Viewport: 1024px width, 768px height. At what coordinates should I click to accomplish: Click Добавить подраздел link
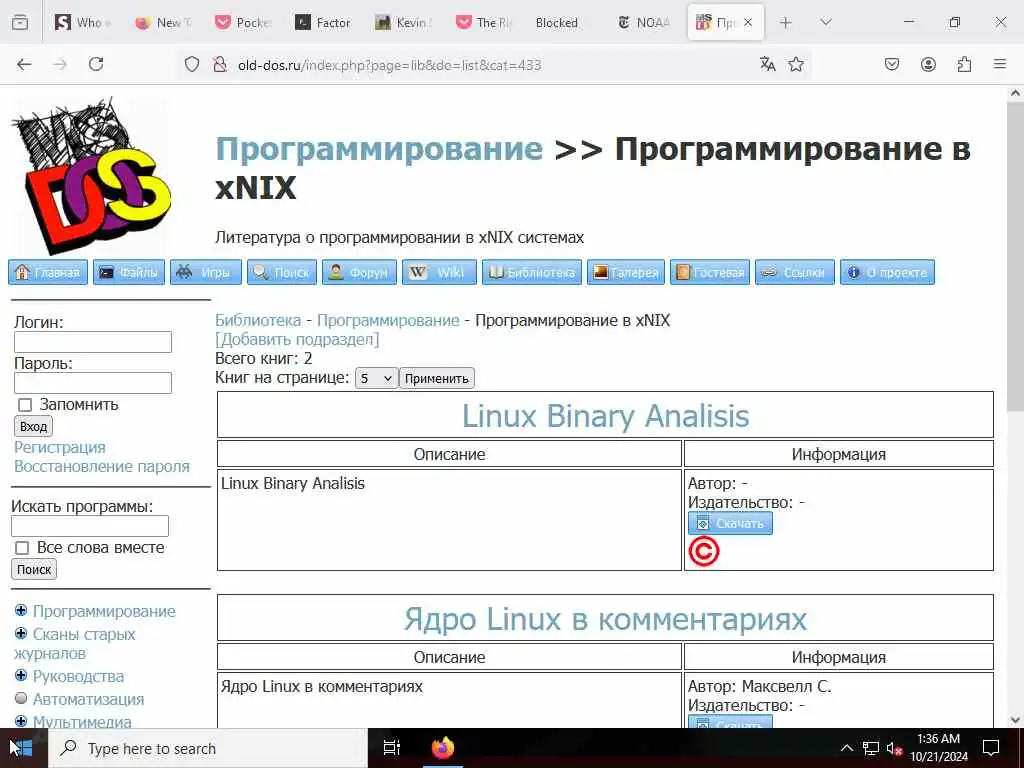297,339
